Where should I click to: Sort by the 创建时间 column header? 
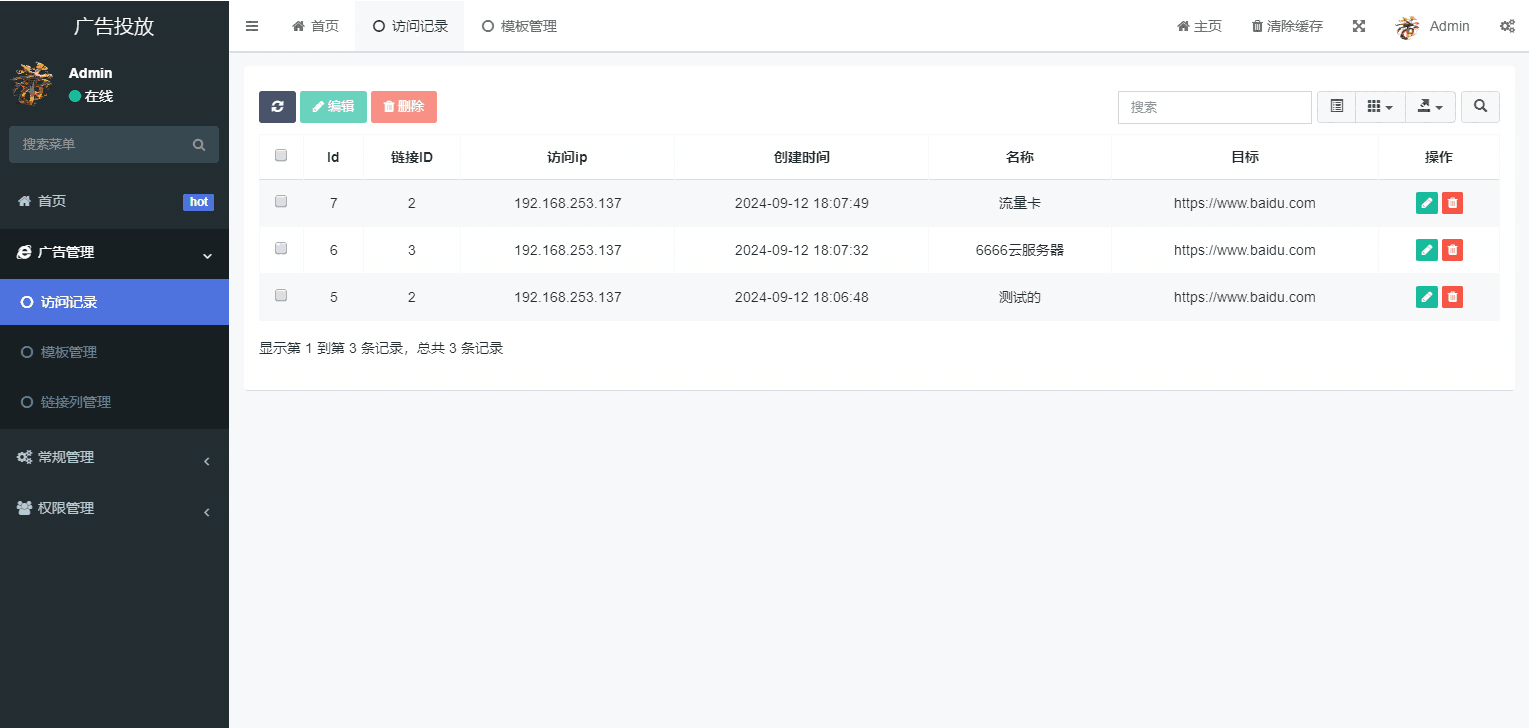(x=802, y=157)
